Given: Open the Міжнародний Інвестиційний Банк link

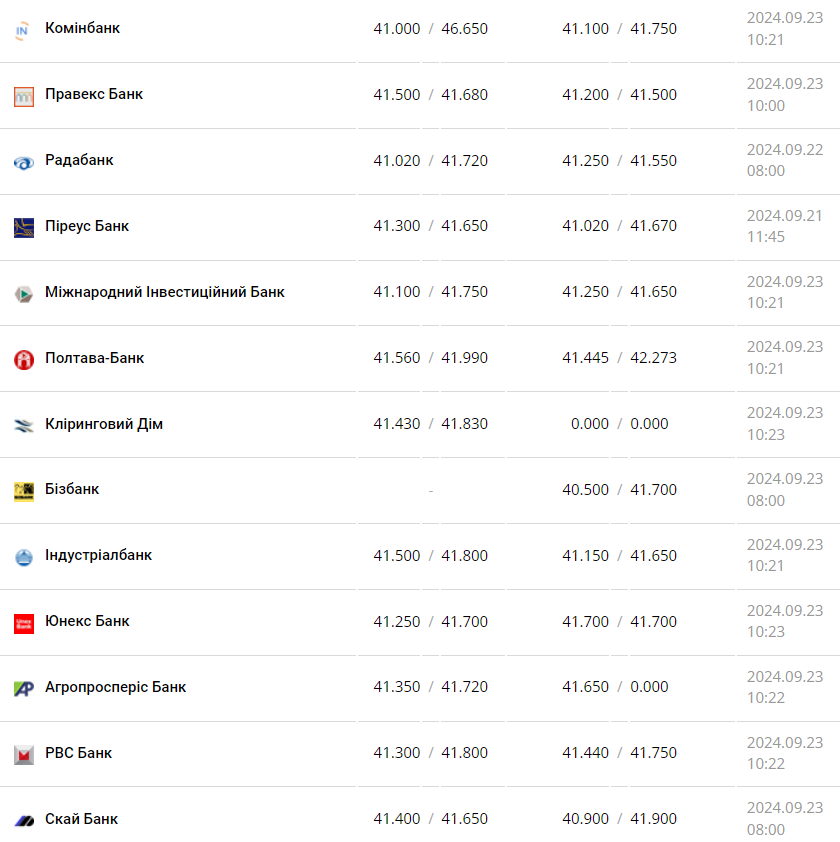Looking at the screenshot, I should [x=165, y=292].
